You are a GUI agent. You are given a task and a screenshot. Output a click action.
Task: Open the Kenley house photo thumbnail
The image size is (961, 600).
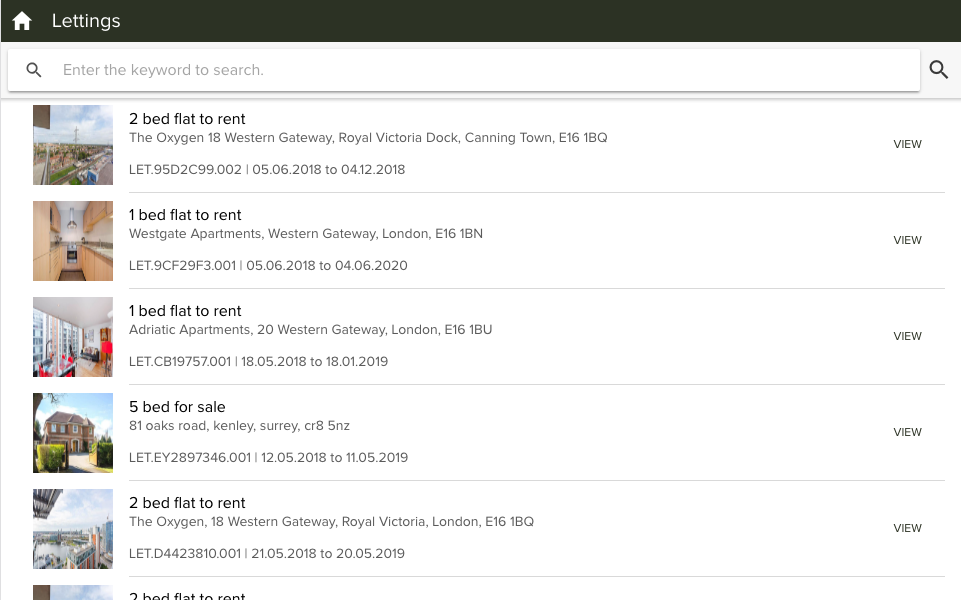73,433
